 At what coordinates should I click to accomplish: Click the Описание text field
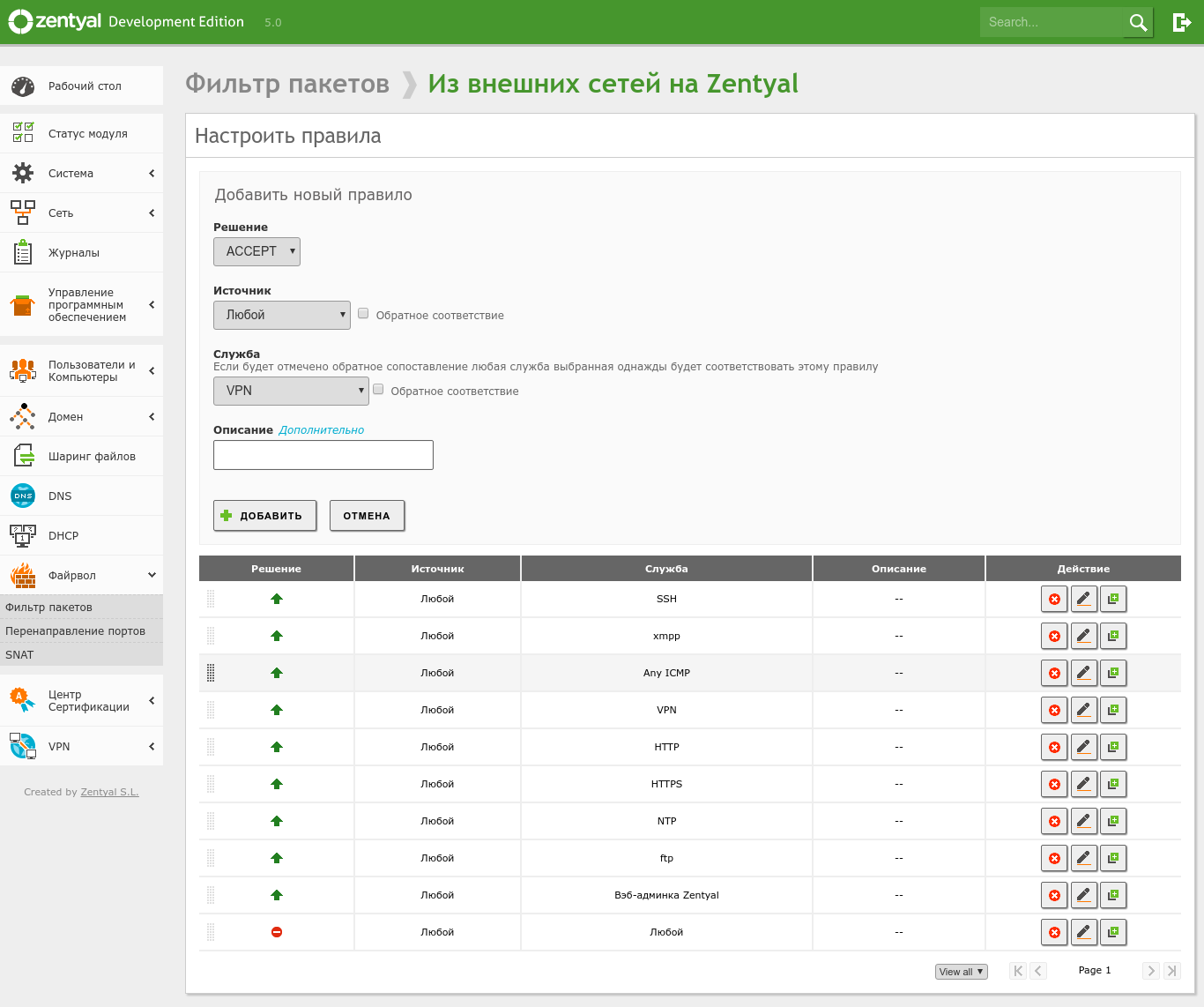323,455
